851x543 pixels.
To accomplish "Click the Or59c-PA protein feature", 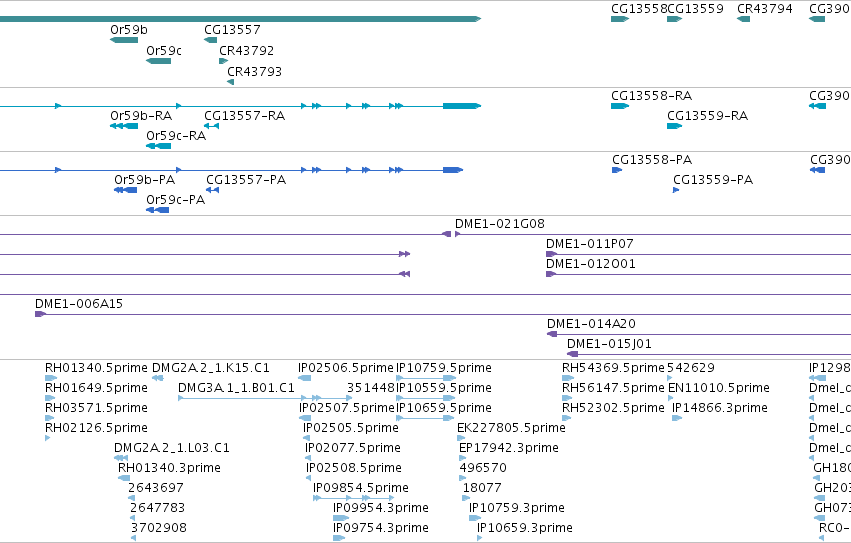I will click(157, 210).
